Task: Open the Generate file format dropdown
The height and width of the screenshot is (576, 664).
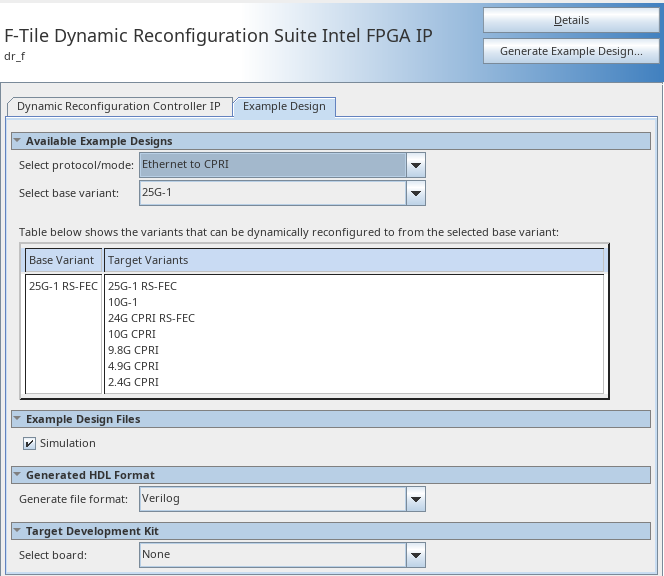Action: pos(417,498)
